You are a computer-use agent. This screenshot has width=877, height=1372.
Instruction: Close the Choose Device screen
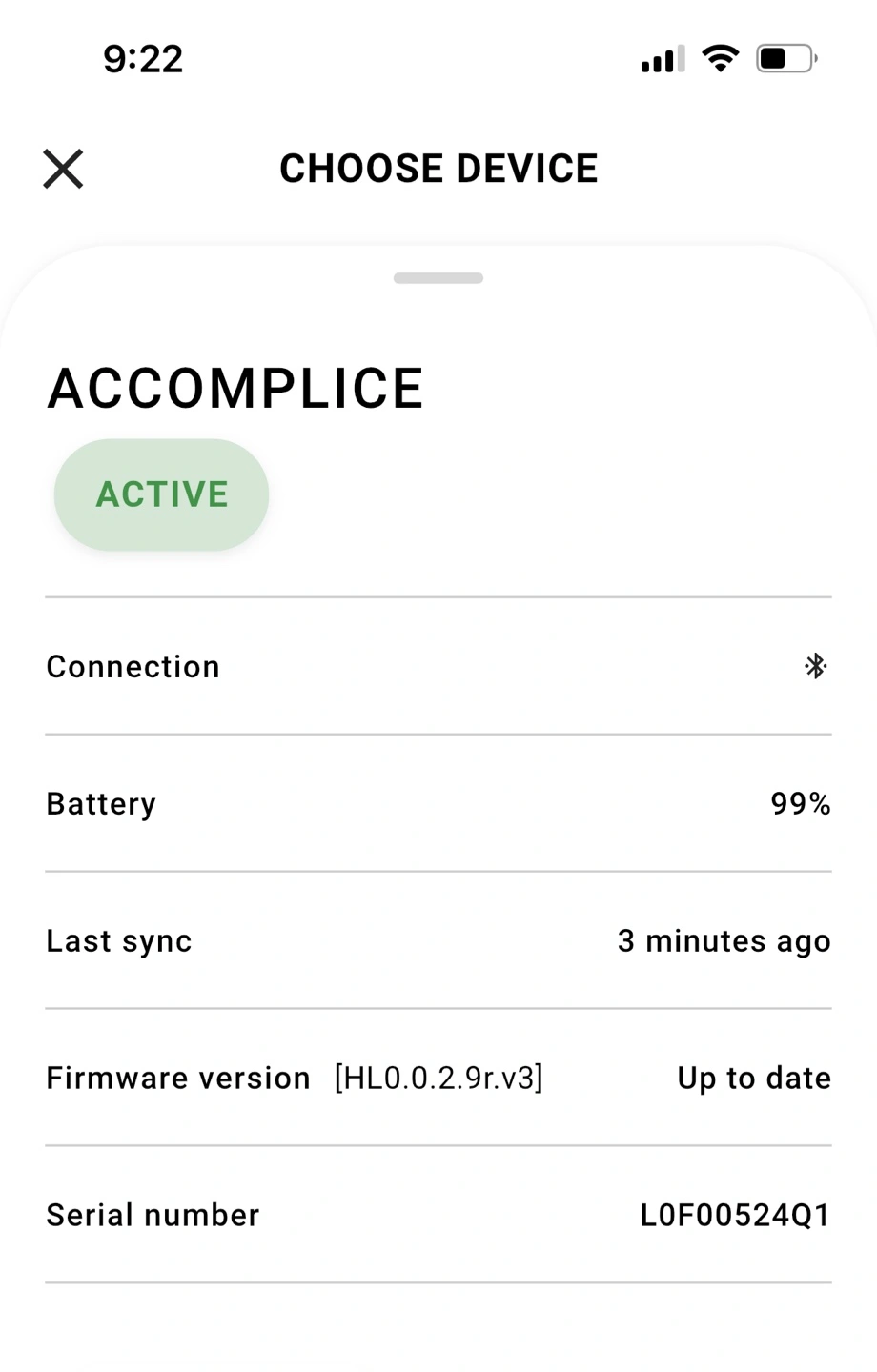tap(63, 170)
